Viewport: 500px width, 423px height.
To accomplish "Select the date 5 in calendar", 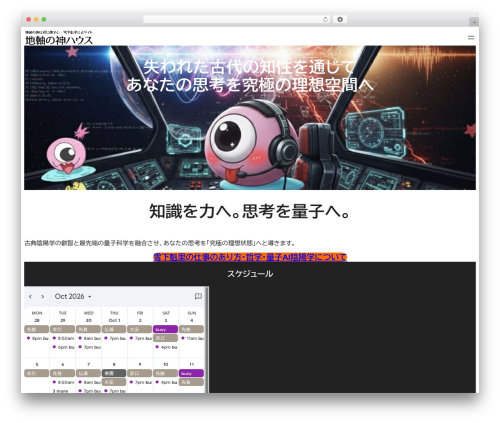I will (37, 364).
